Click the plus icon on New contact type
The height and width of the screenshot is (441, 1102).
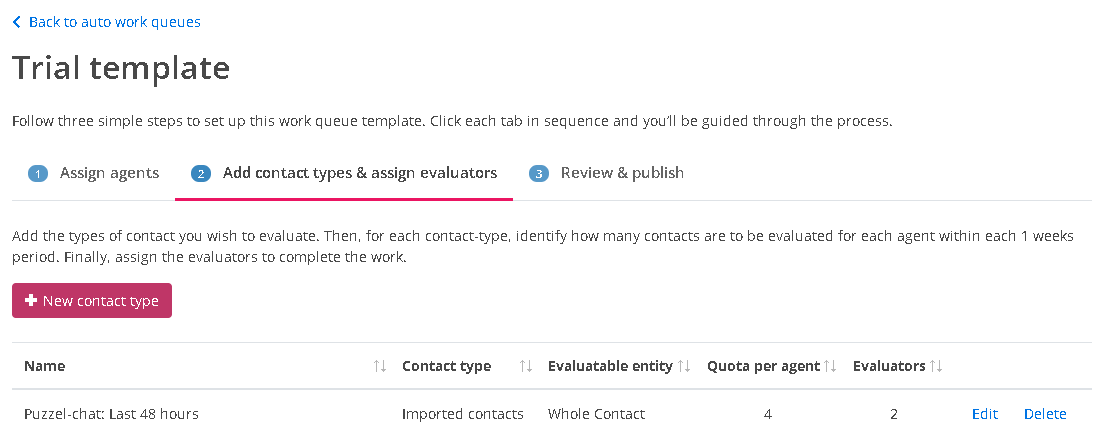tap(31, 301)
